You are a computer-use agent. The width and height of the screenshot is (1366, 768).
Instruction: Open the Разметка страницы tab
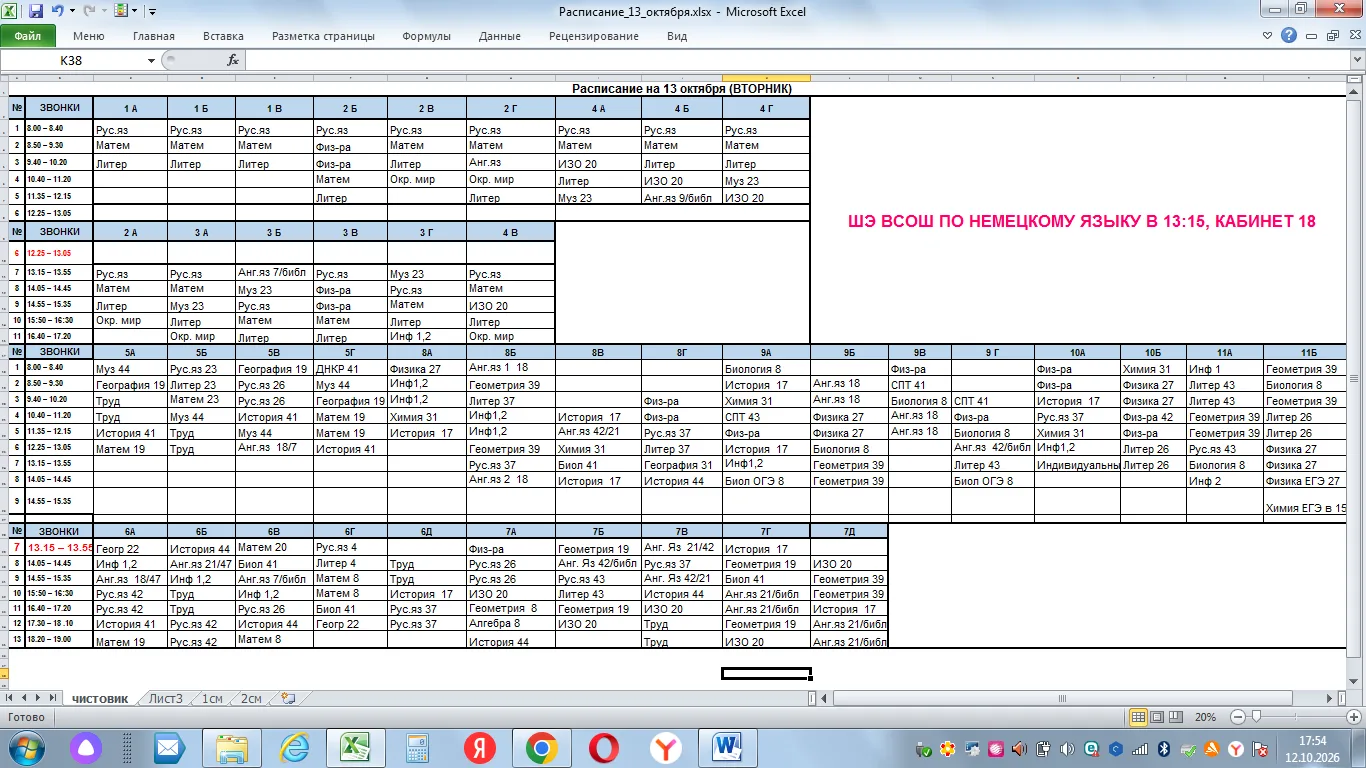click(x=323, y=36)
